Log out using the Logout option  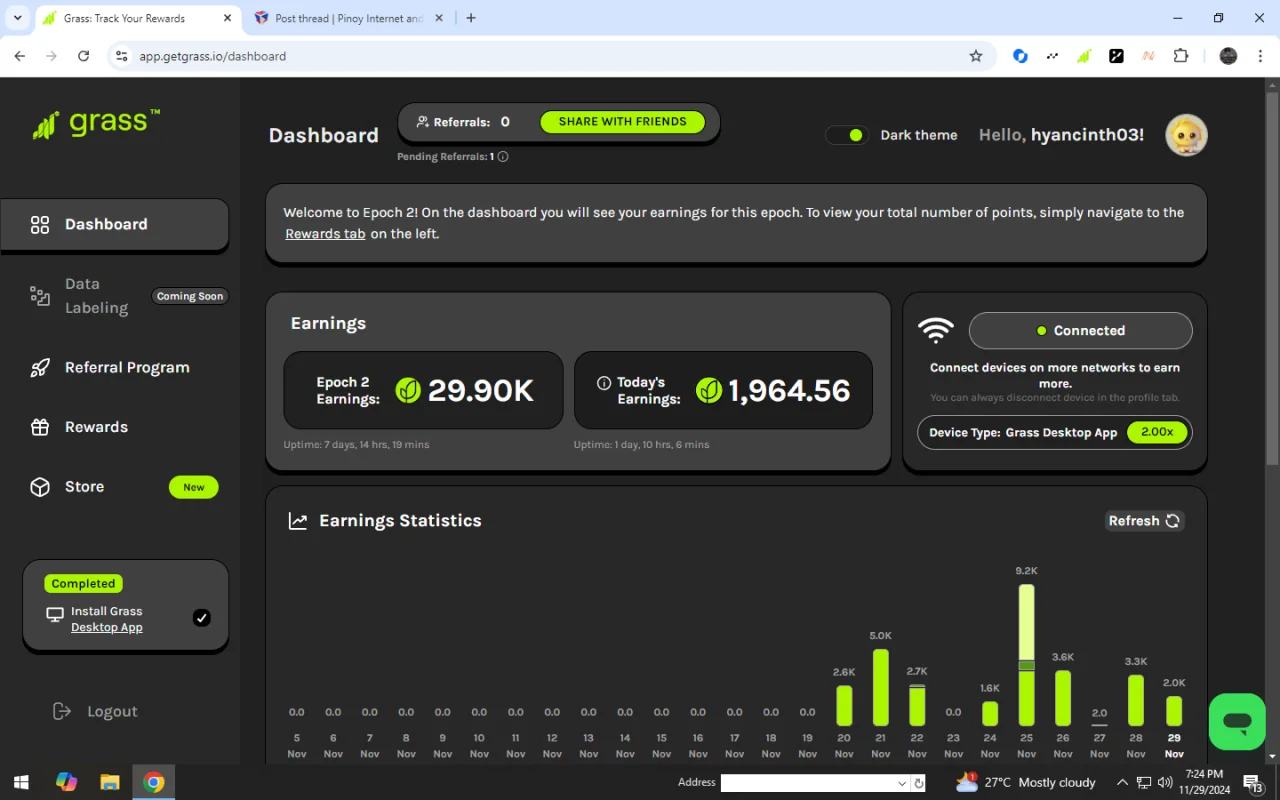click(95, 711)
